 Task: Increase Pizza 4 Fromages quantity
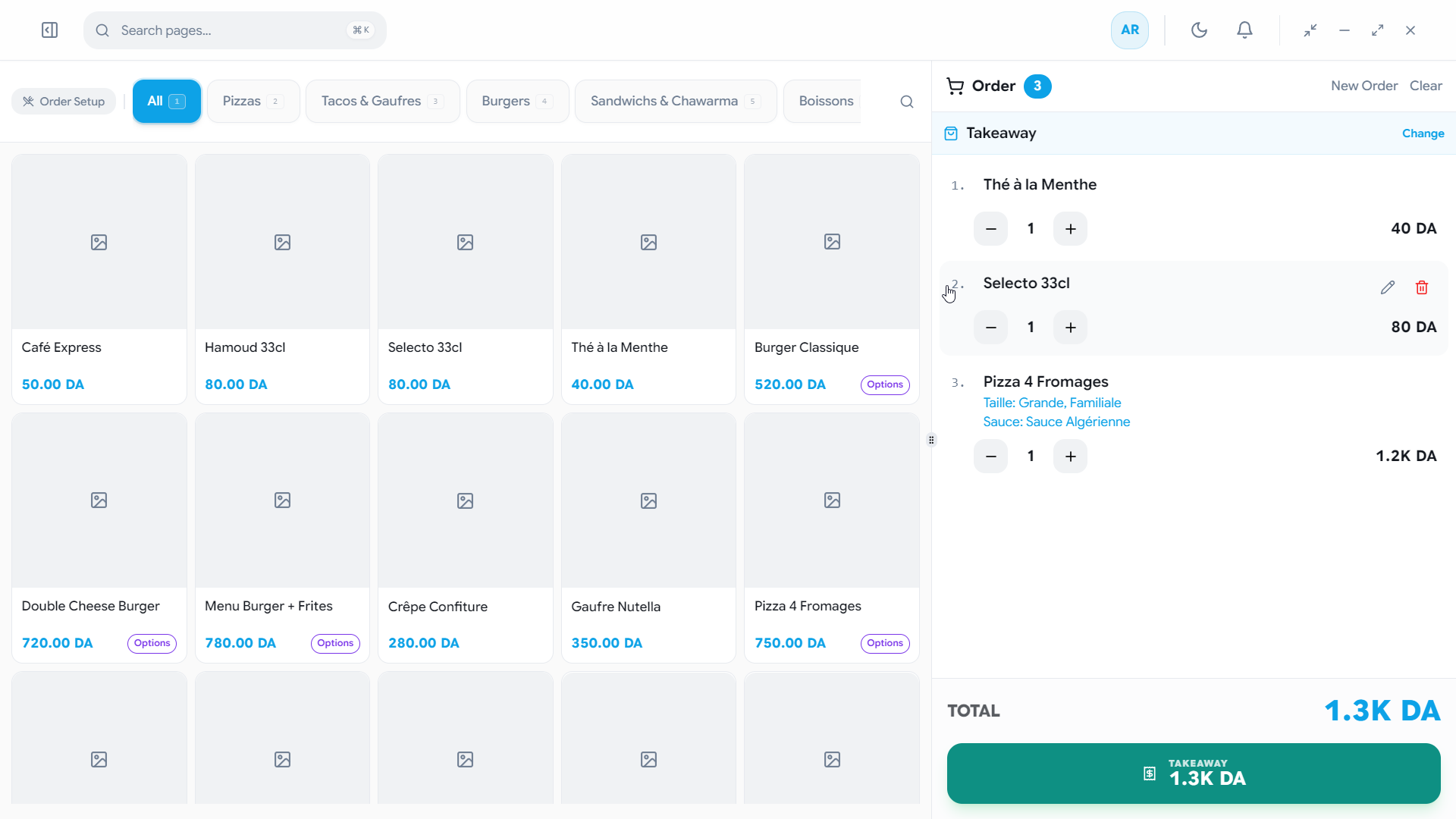coord(1070,457)
